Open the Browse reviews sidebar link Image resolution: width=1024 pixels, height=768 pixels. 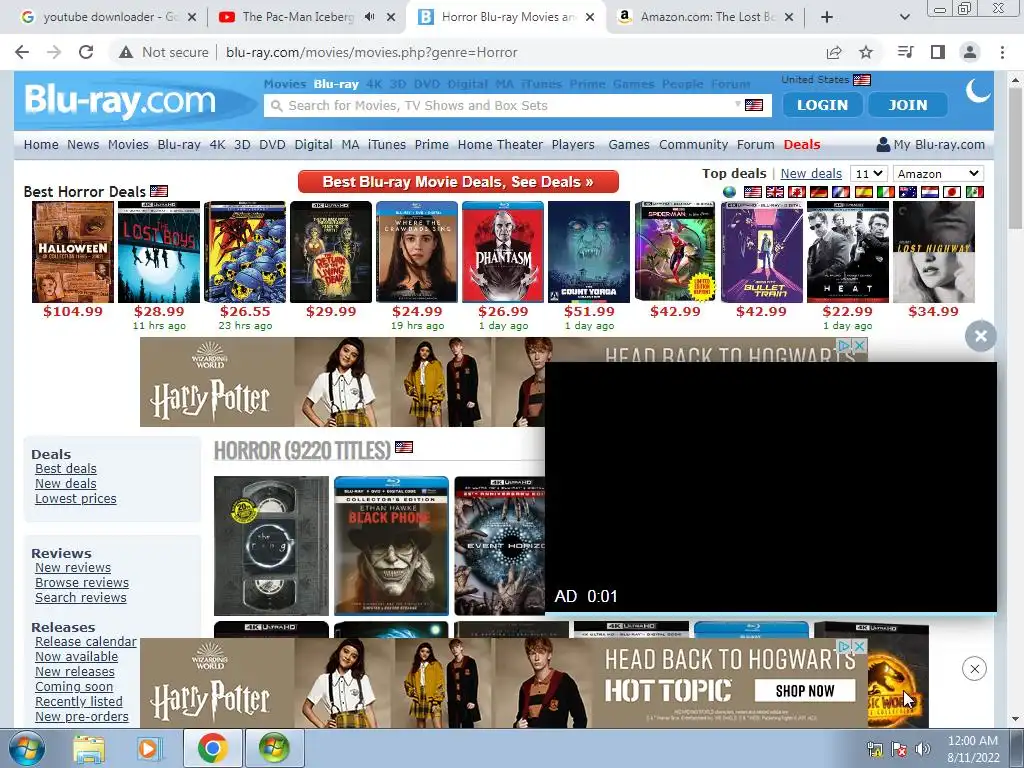[x=82, y=582]
